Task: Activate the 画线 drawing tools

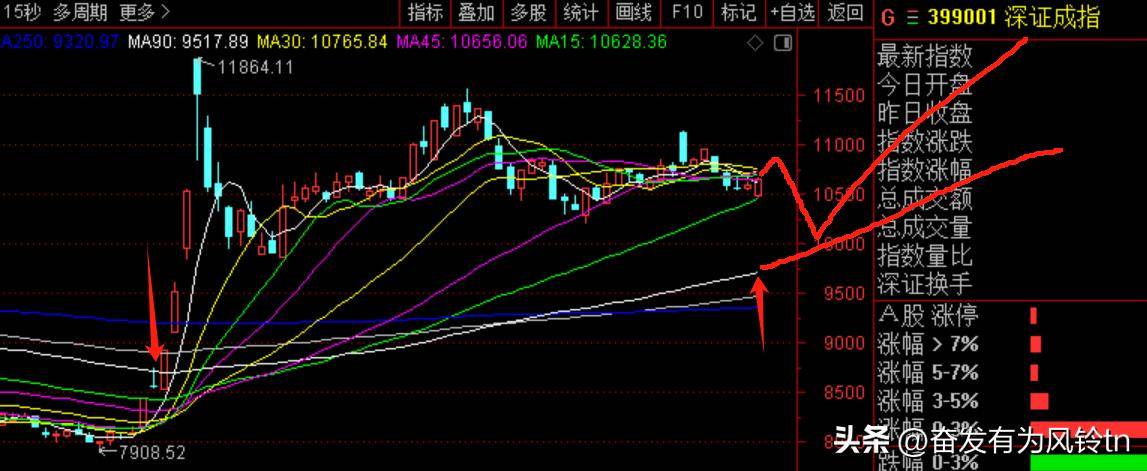Action: (x=633, y=12)
